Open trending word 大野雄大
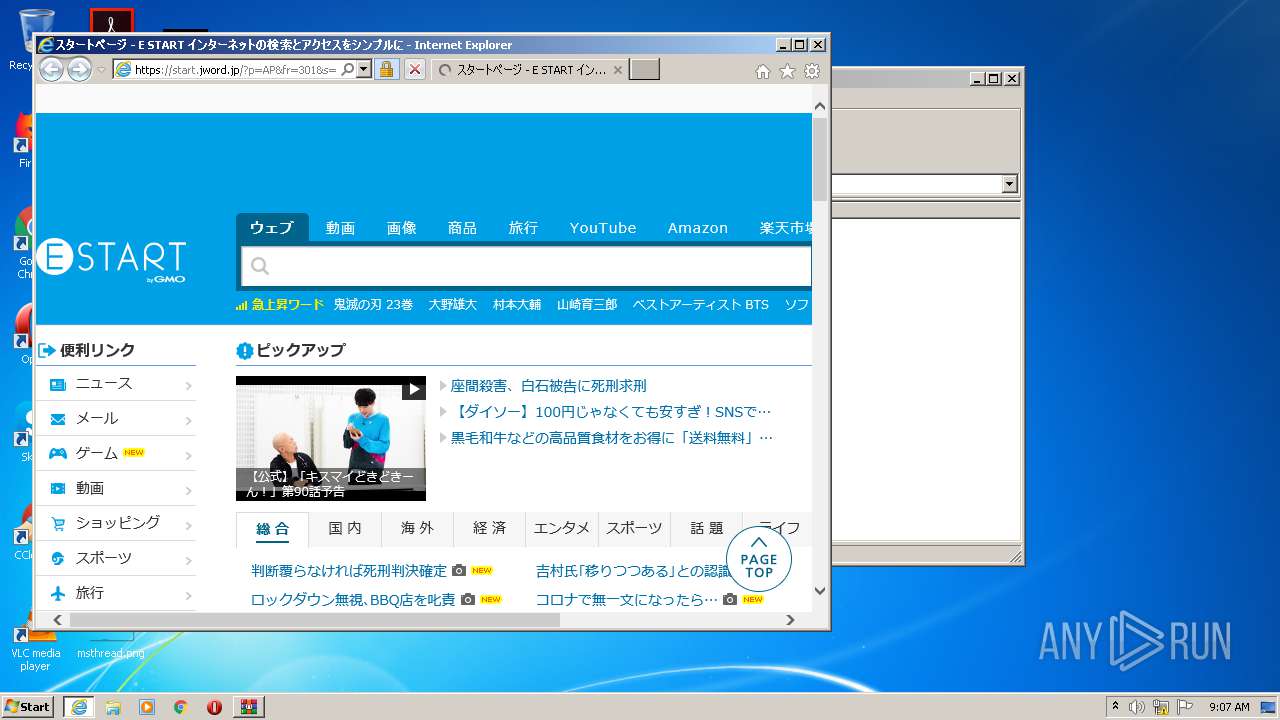1280x720 pixels. click(453, 304)
